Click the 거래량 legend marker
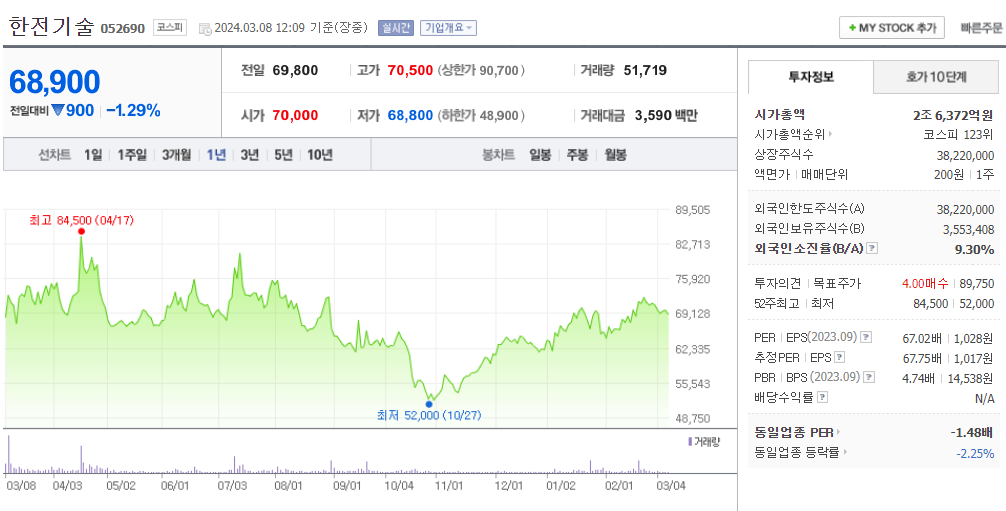Image resolution: width=1006 pixels, height=511 pixels. [690, 442]
